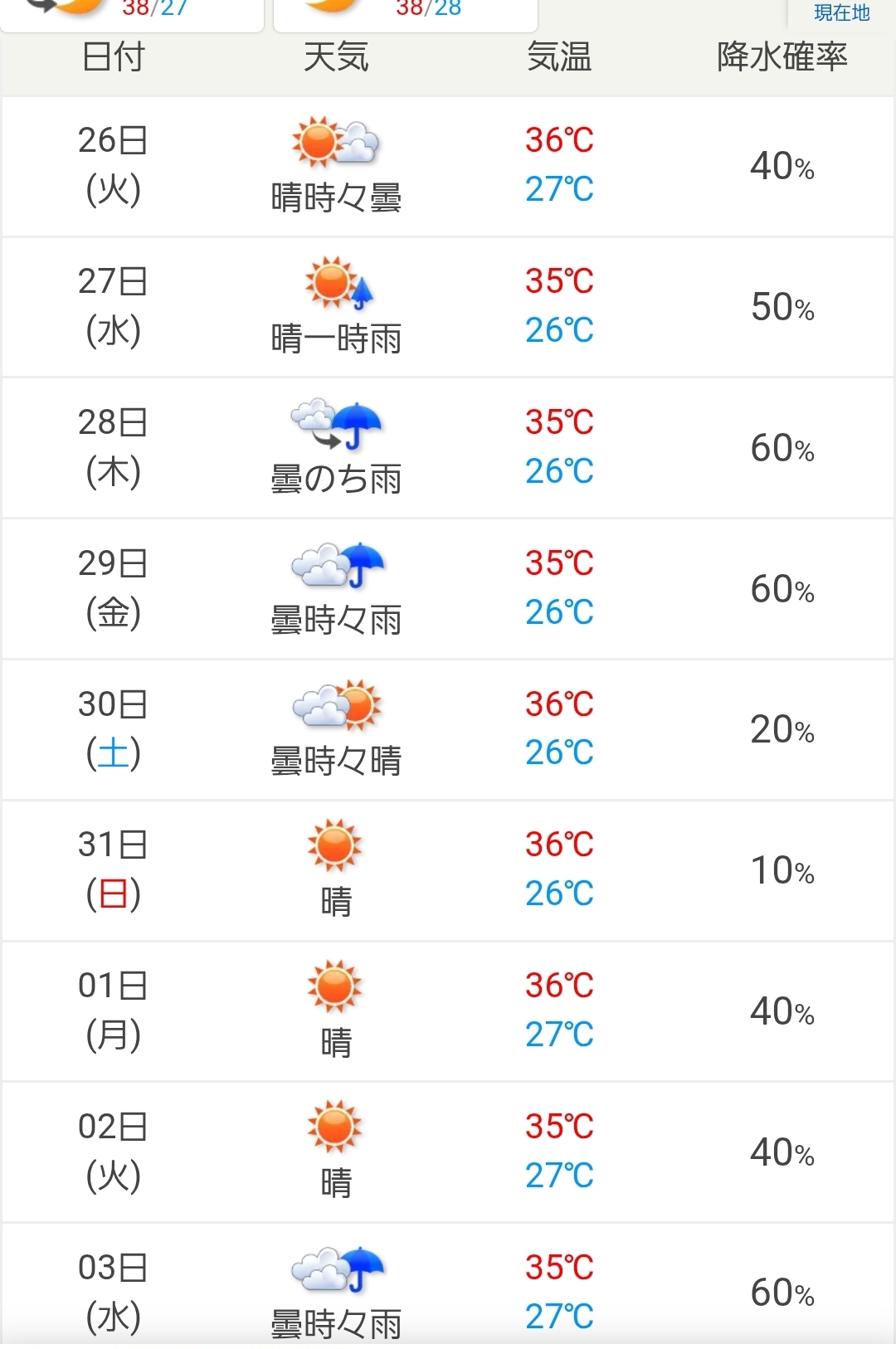Open the 30日 (土) date row
This screenshot has height=1349, width=896.
[448, 730]
